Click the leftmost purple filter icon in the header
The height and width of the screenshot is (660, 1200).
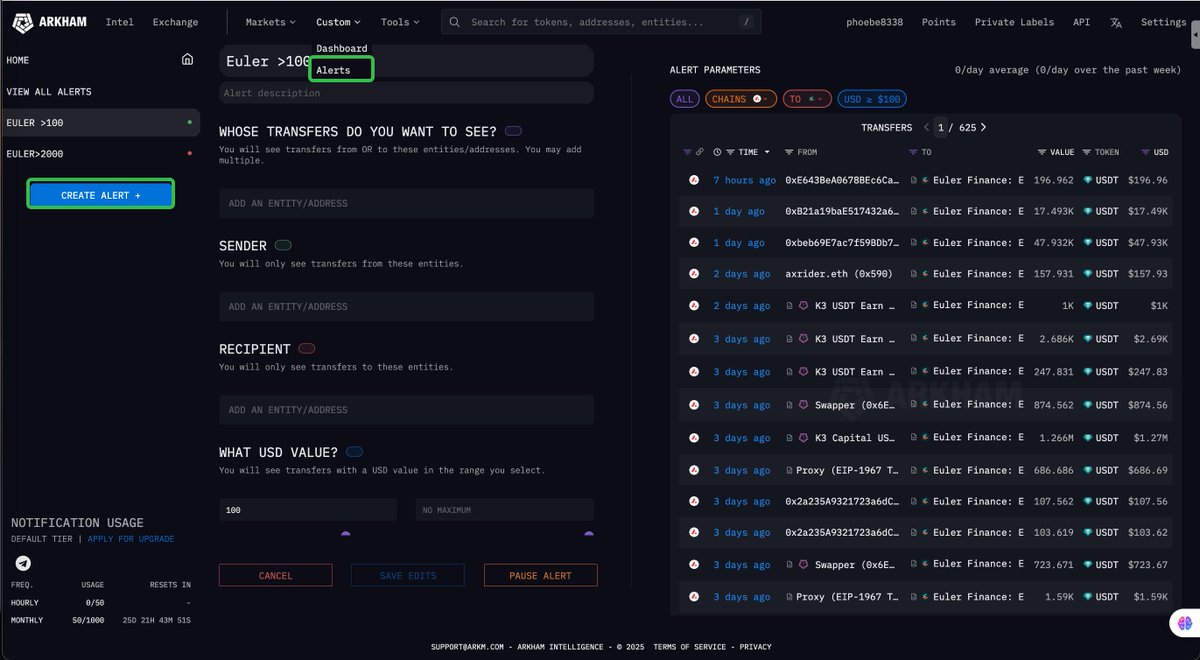[687, 152]
